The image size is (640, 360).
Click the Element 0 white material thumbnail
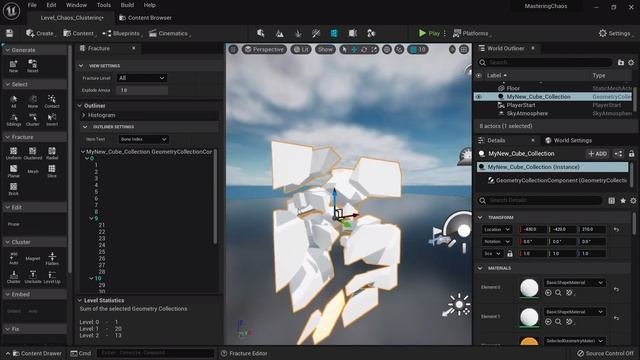click(529, 288)
